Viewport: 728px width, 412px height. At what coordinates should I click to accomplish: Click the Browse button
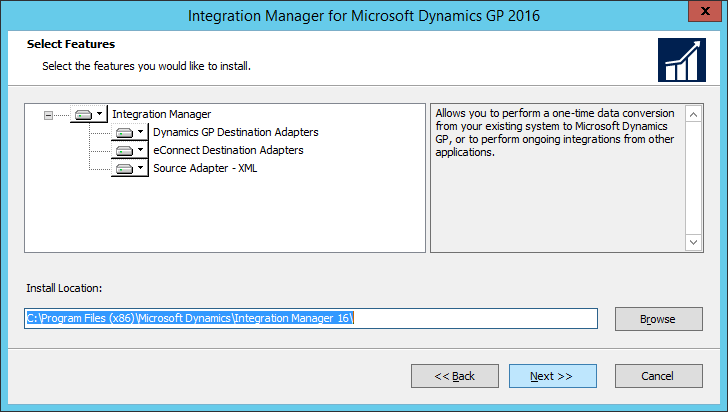[x=658, y=319]
